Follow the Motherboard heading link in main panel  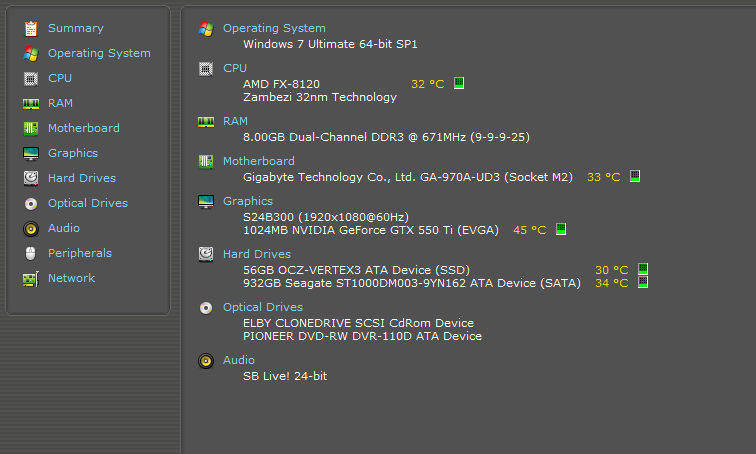point(258,161)
